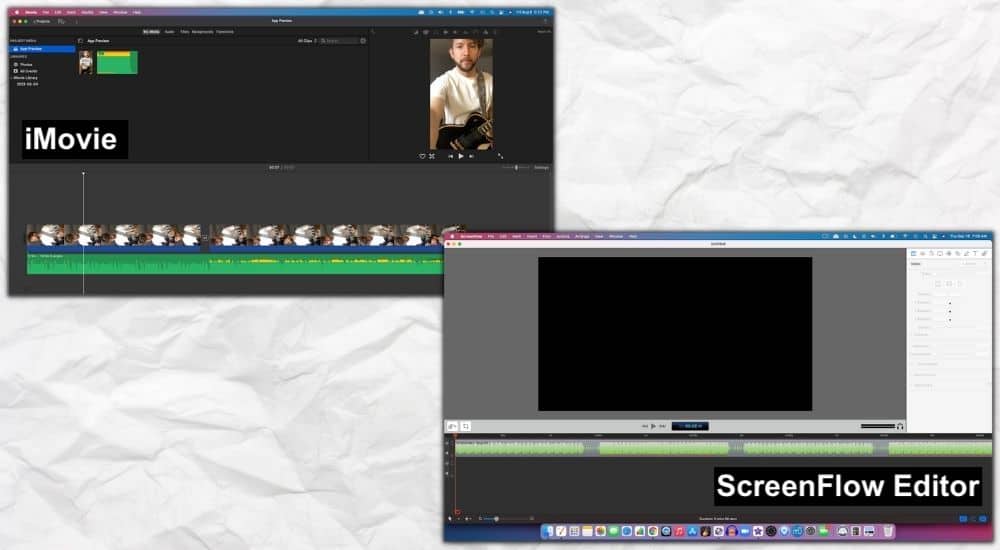The width and height of the screenshot is (1000, 550).
Task: Select first green clip in ScreenFlow timeline
Action: (519, 449)
